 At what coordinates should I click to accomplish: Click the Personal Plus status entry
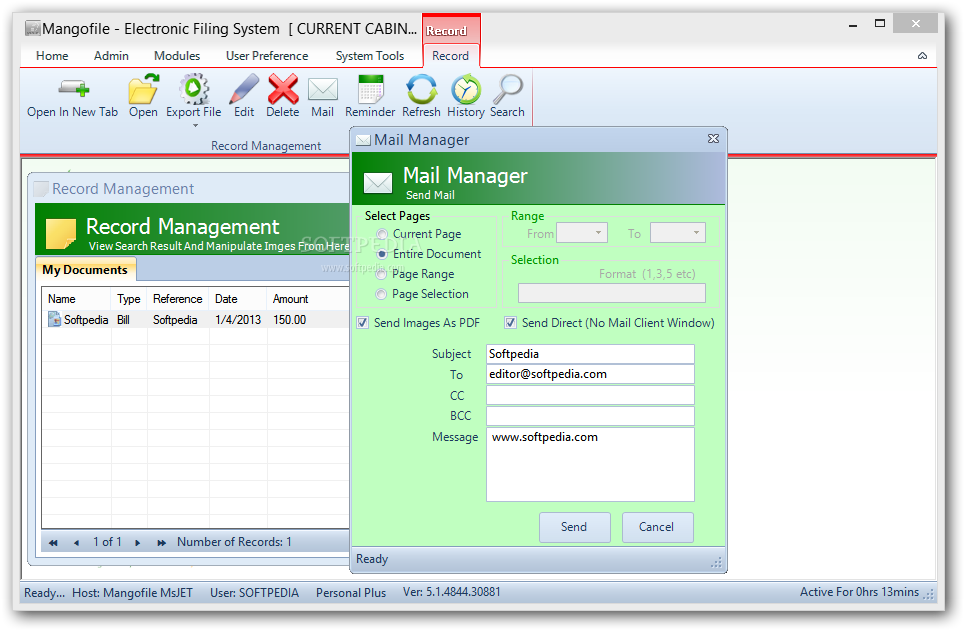tap(351, 593)
